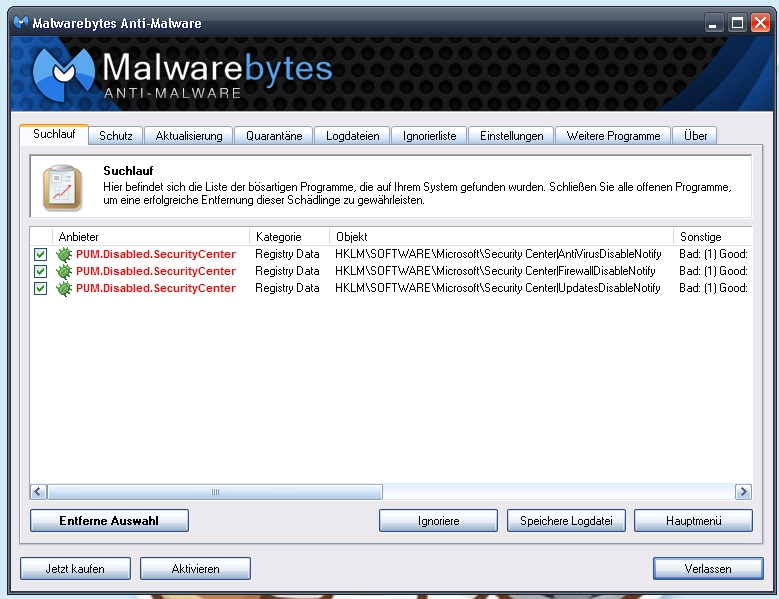Image resolution: width=779 pixels, height=599 pixels.
Task: Open the Ignorierliste tab
Action: [429, 136]
